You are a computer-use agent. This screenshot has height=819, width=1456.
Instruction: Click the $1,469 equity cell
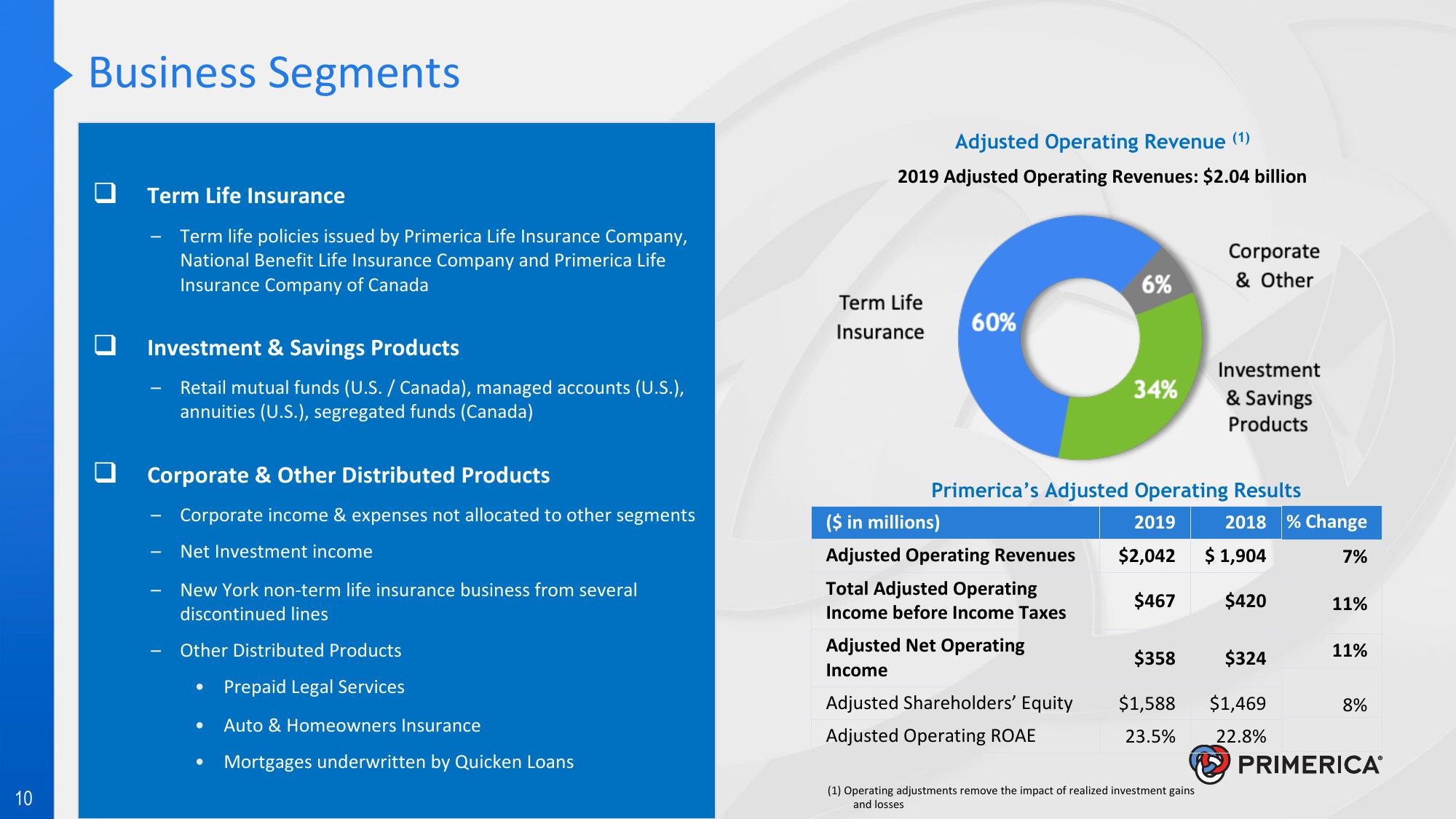click(1238, 703)
